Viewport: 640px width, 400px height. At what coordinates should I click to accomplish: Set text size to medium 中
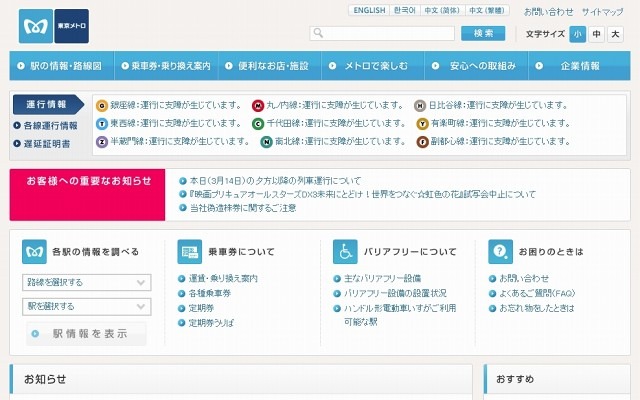click(x=597, y=34)
